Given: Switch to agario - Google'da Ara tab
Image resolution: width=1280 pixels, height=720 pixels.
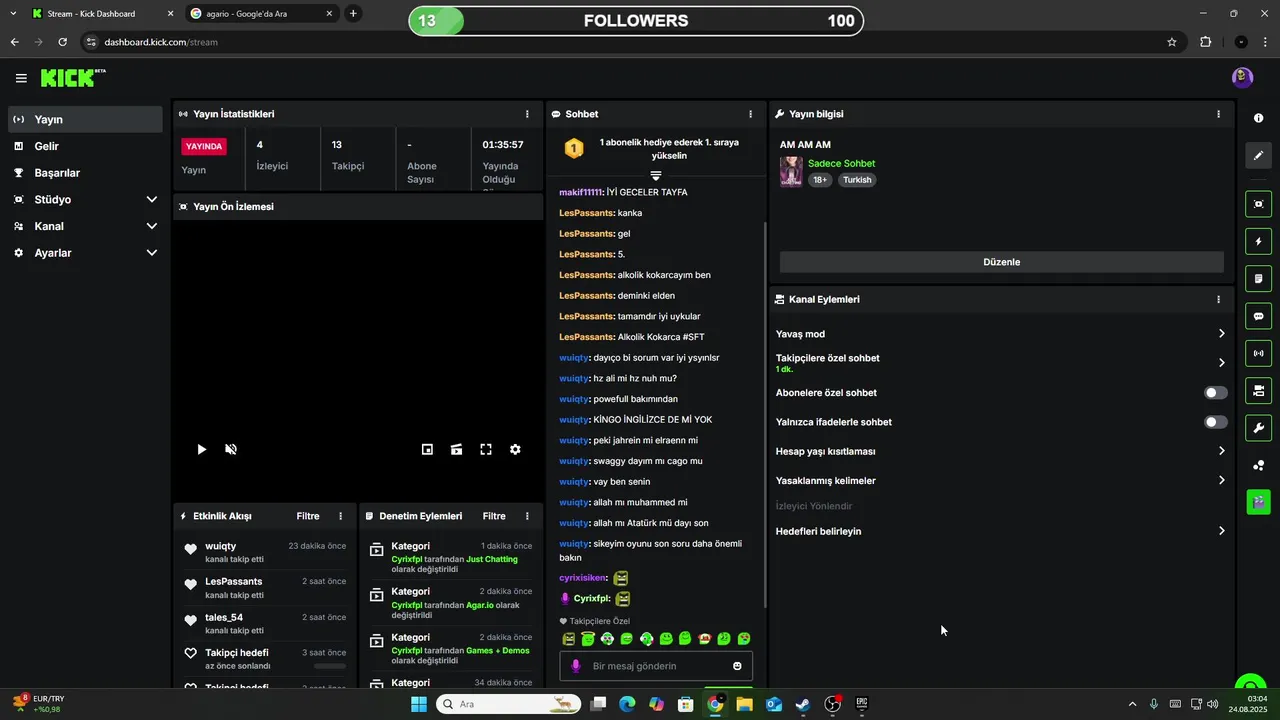Looking at the screenshot, I should [262, 14].
